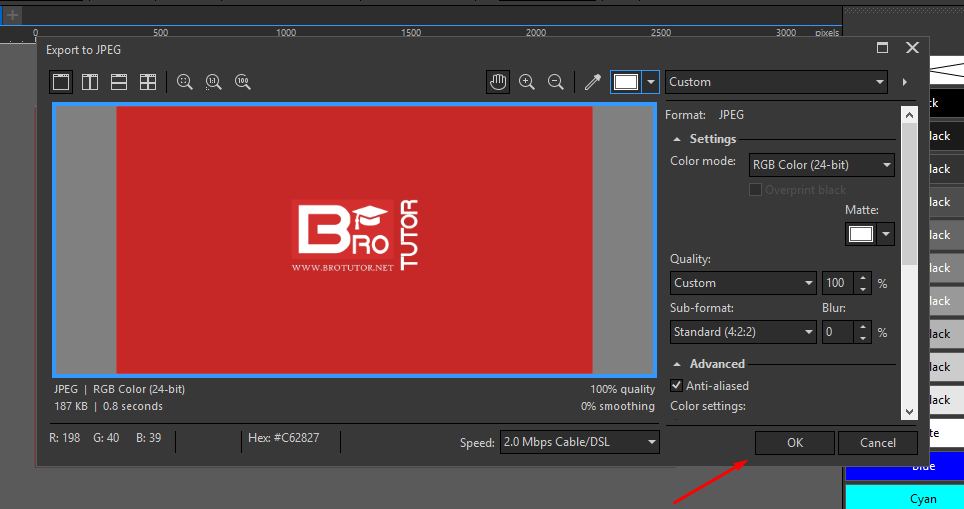
Task: Click the Cyan palette color swatch
Action: click(x=904, y=497)
